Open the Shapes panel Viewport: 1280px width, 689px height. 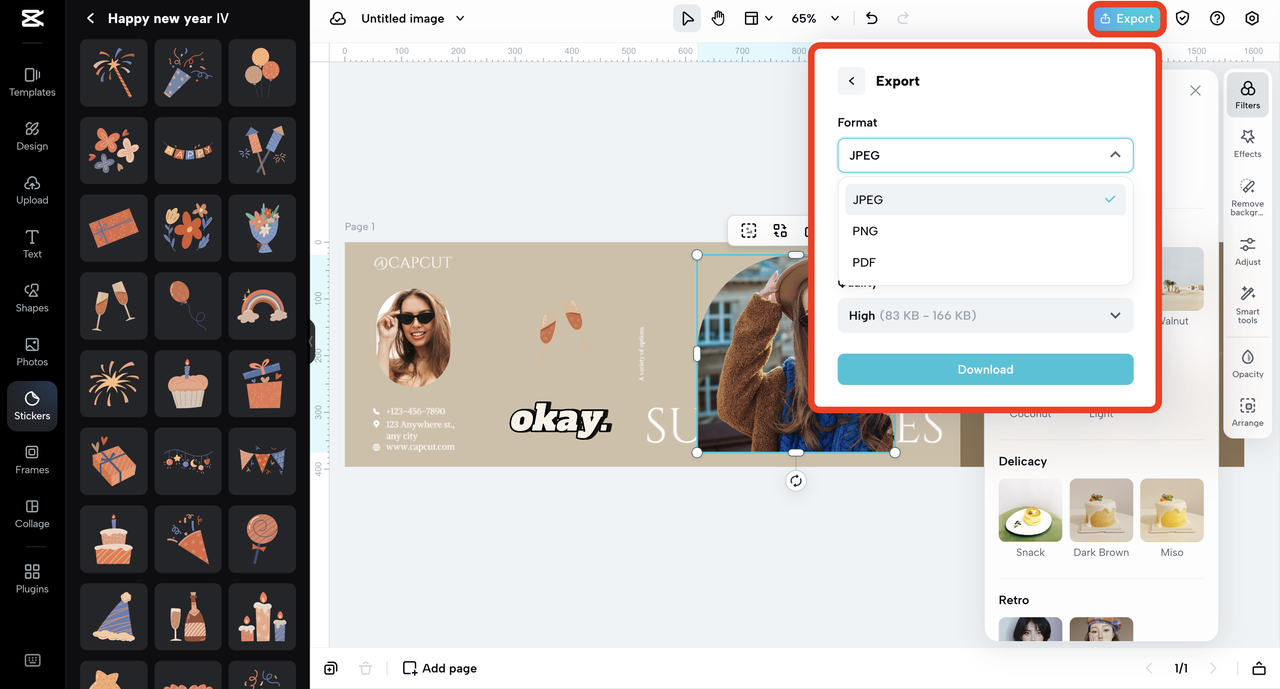tap(32, 297)
